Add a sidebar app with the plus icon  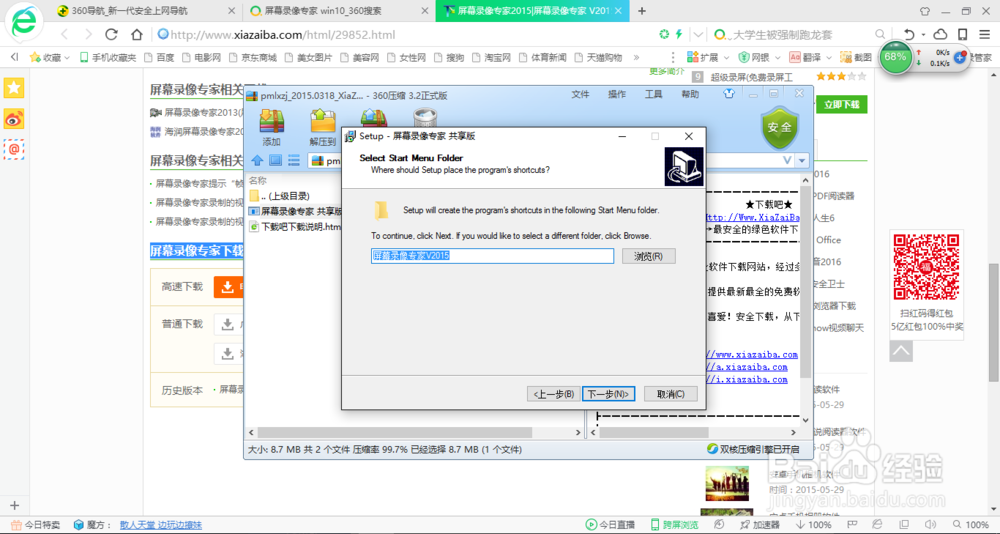(x=15, y=505)
